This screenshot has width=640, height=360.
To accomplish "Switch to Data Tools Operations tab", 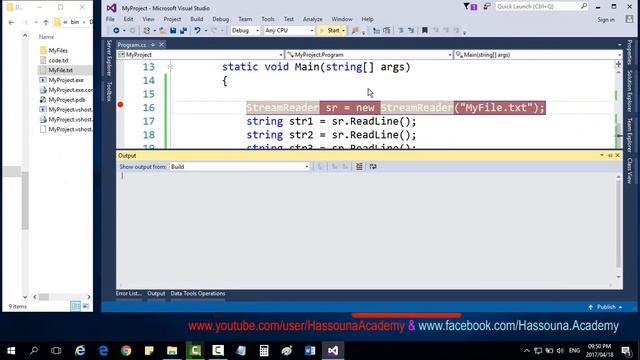I will 198,293.
